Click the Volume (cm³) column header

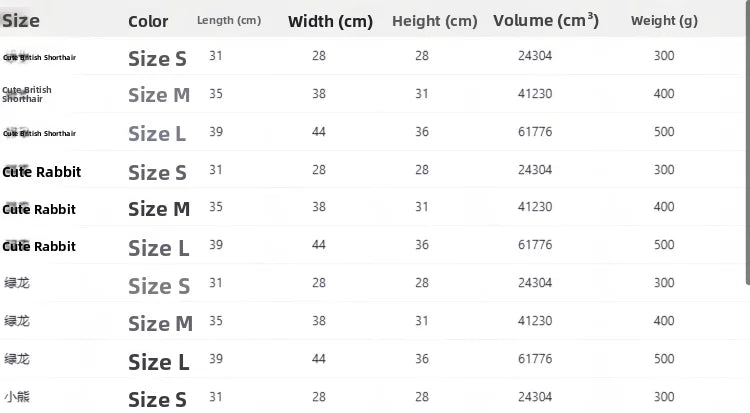pyautogui.click(x=546, y=21)
